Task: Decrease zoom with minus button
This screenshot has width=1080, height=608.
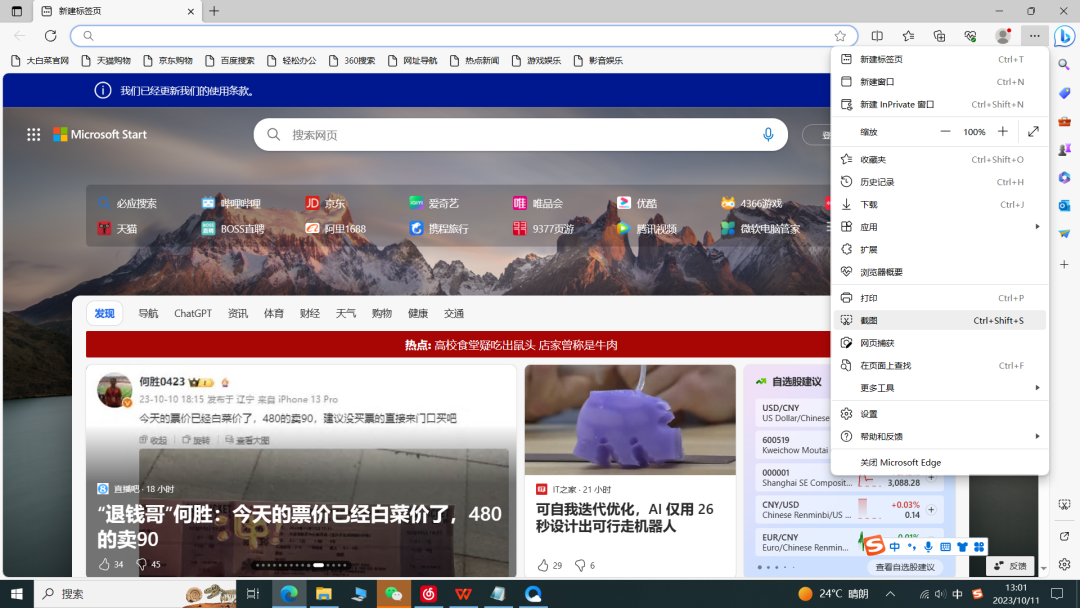Action: (945, 132)
